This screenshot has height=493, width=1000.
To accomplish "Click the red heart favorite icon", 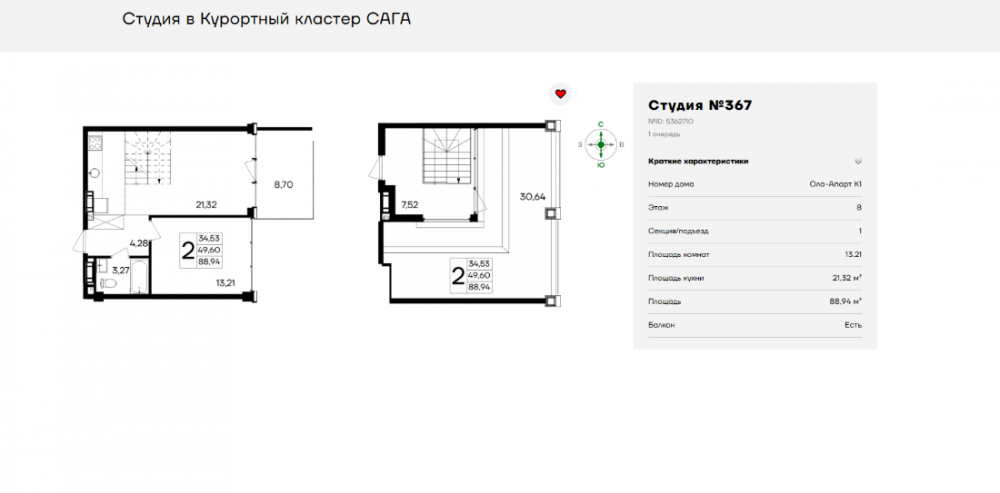I will (561, 93).
